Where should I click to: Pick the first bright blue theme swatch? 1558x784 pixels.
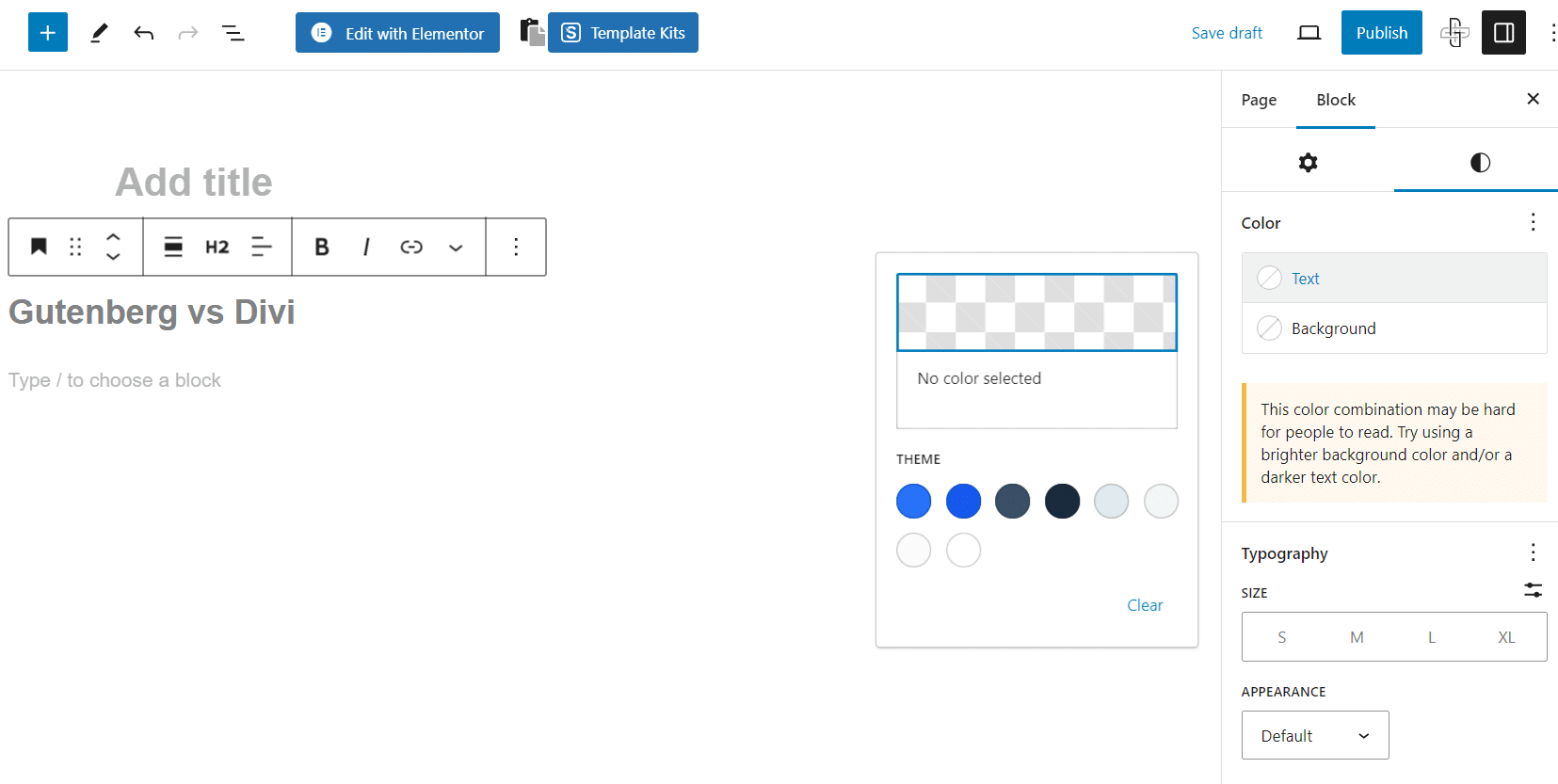click(913, 501)
